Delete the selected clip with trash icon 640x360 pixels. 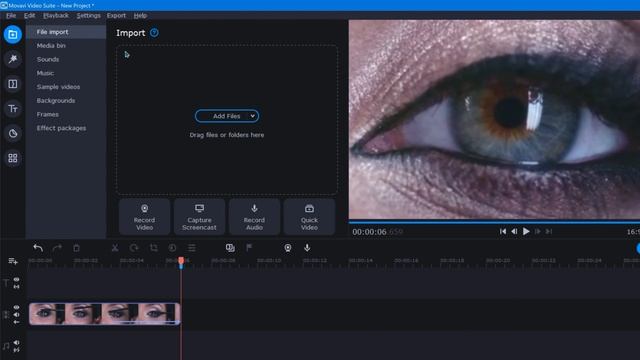(76, 248)
